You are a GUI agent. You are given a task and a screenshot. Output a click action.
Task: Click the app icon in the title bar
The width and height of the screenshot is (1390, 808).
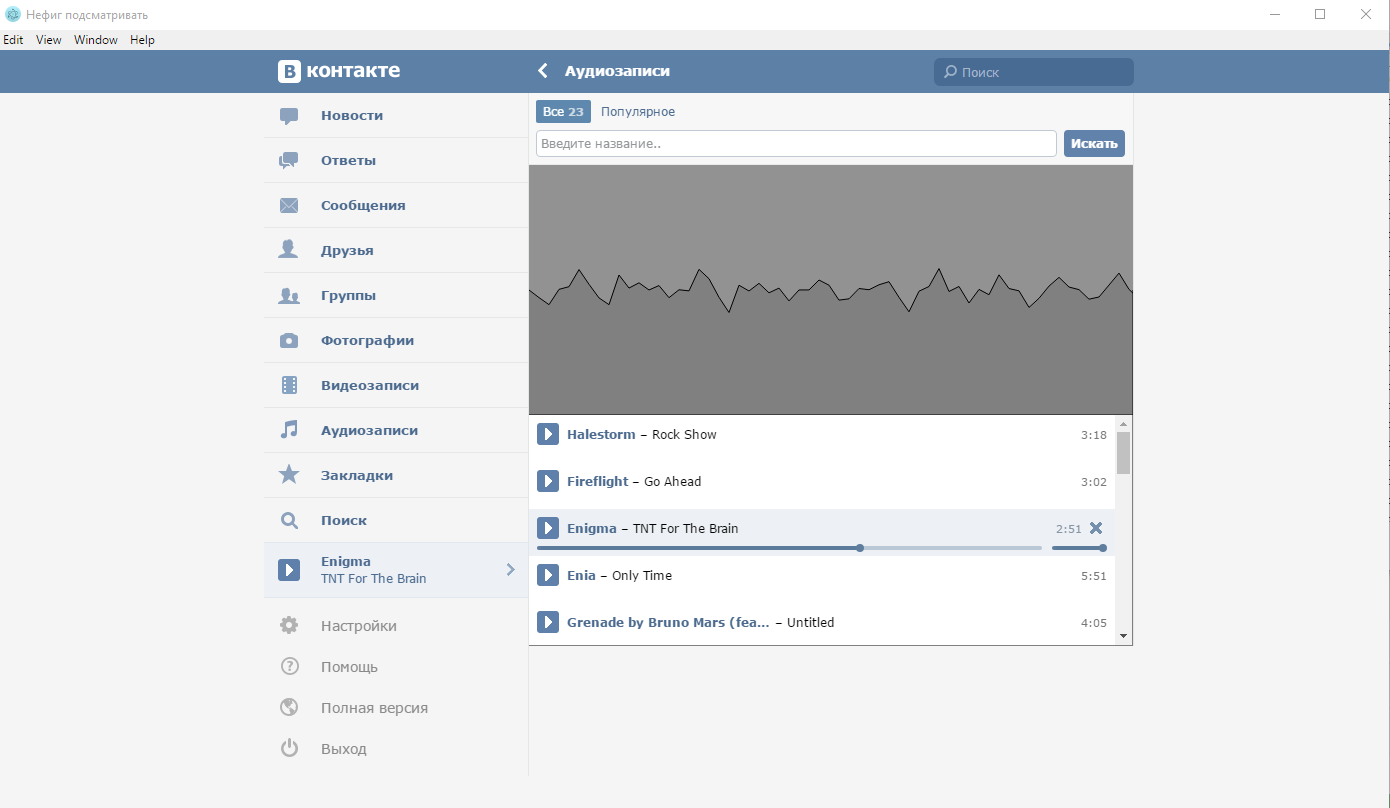tap(13, 14)
